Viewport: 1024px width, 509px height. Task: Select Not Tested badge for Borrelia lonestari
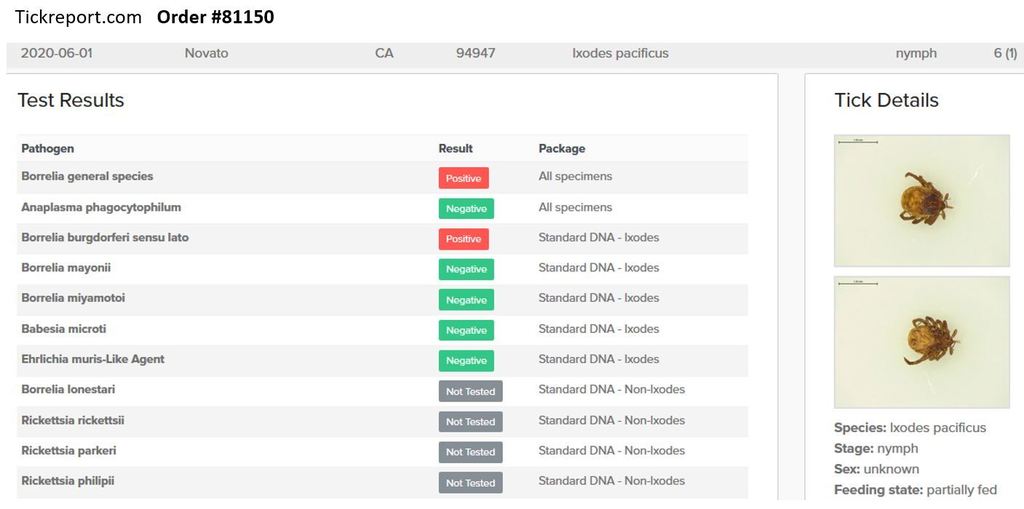tap(470, 391)
